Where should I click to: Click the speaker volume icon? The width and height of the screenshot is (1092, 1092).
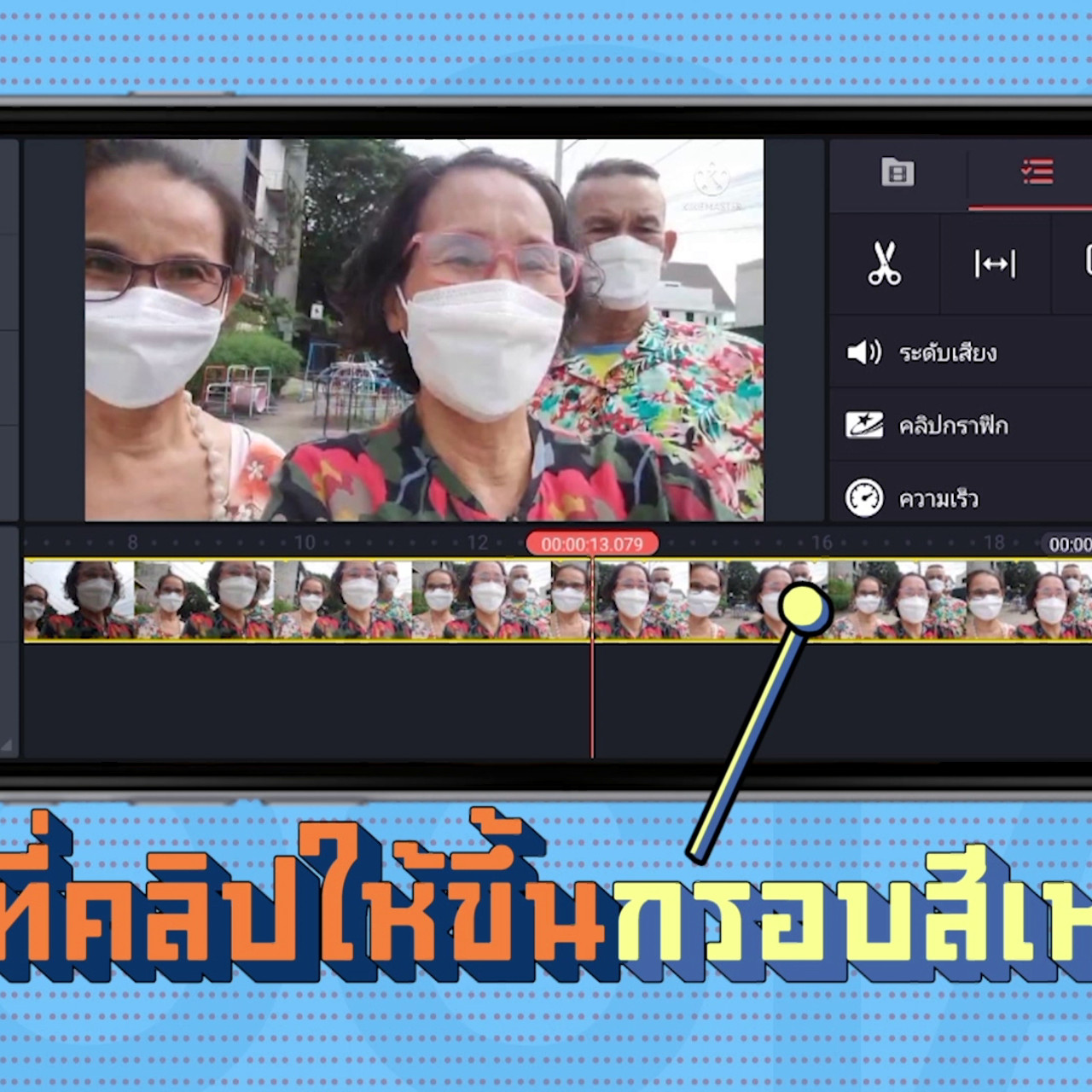click(863, 352)
